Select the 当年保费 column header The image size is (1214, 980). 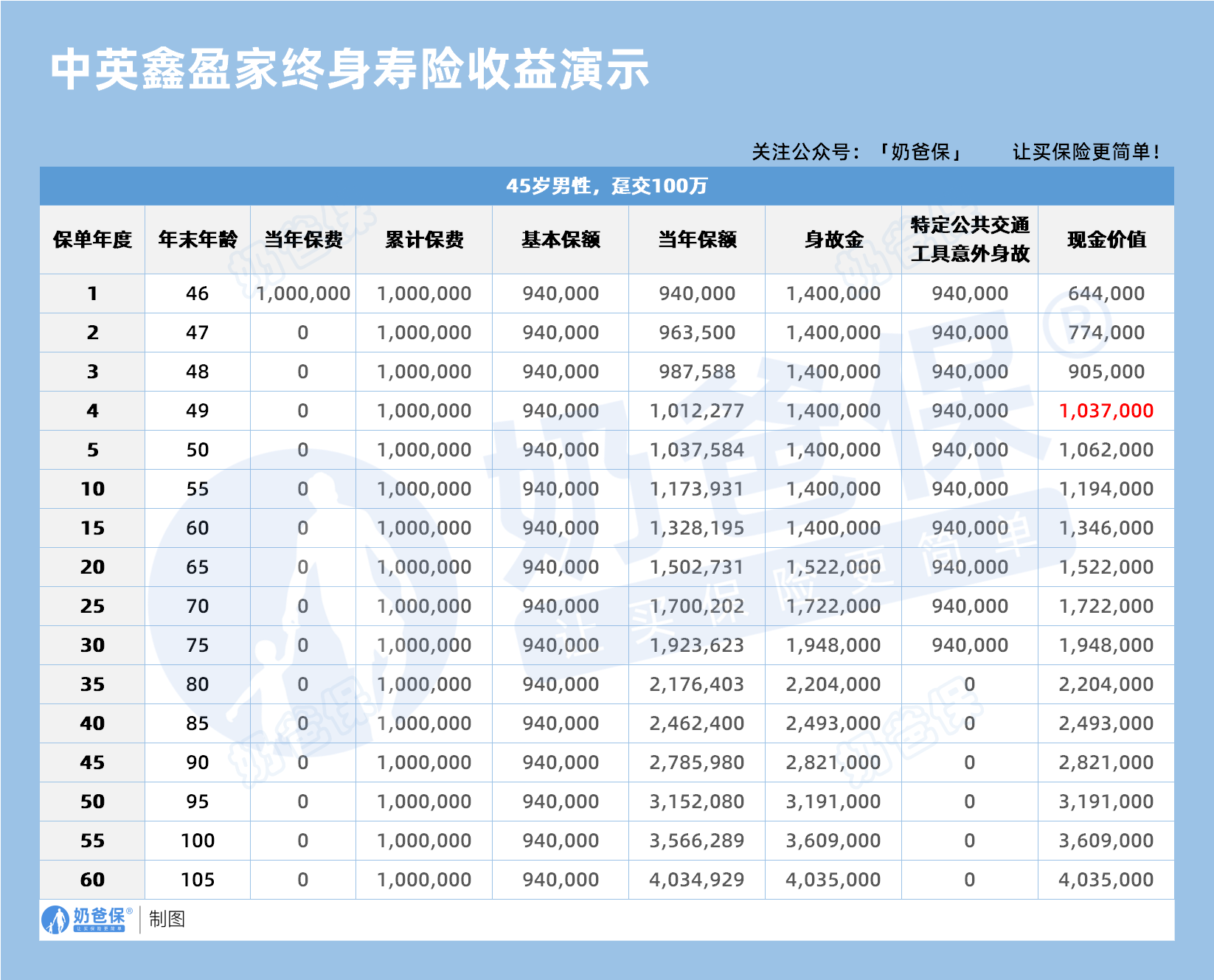pos(303,240)
